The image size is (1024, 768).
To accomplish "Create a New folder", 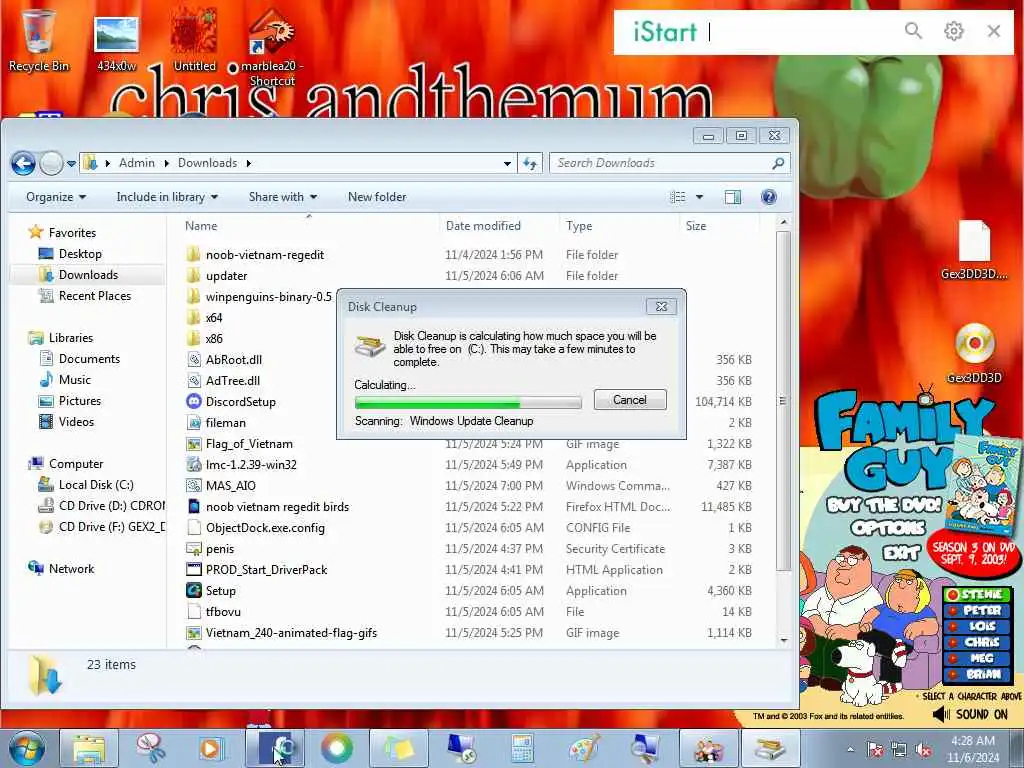I will (377, 197).
